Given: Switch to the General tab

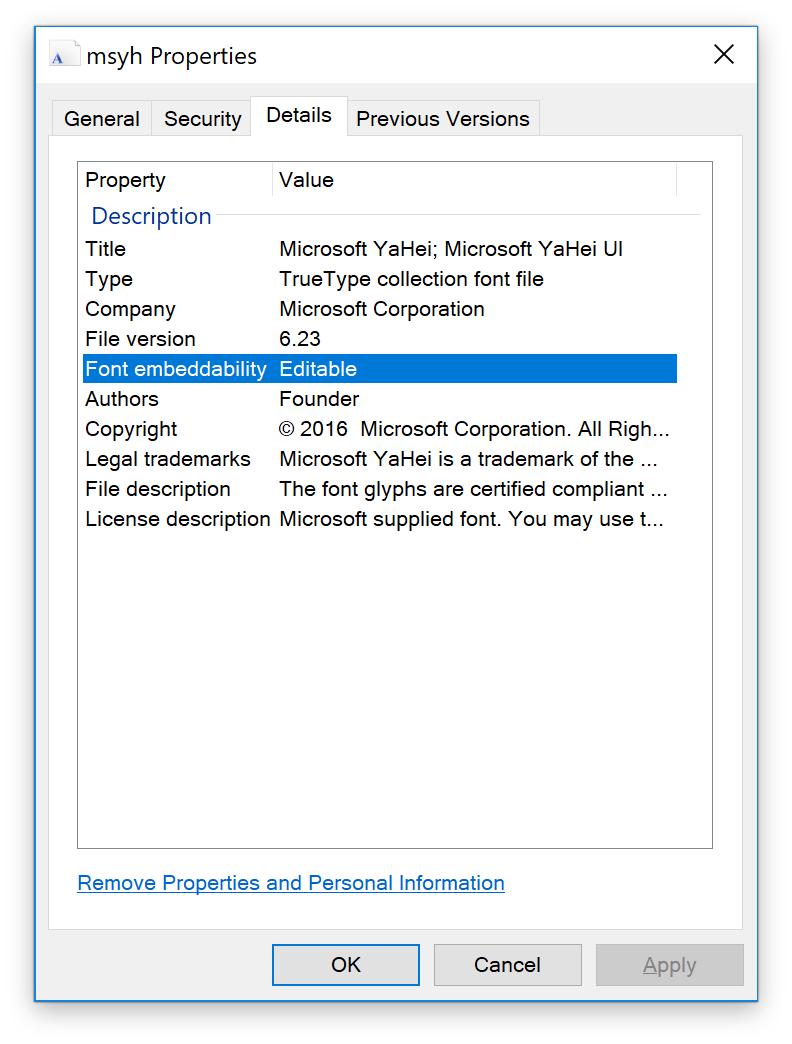Looking at the screenshot, I should 101,119.
